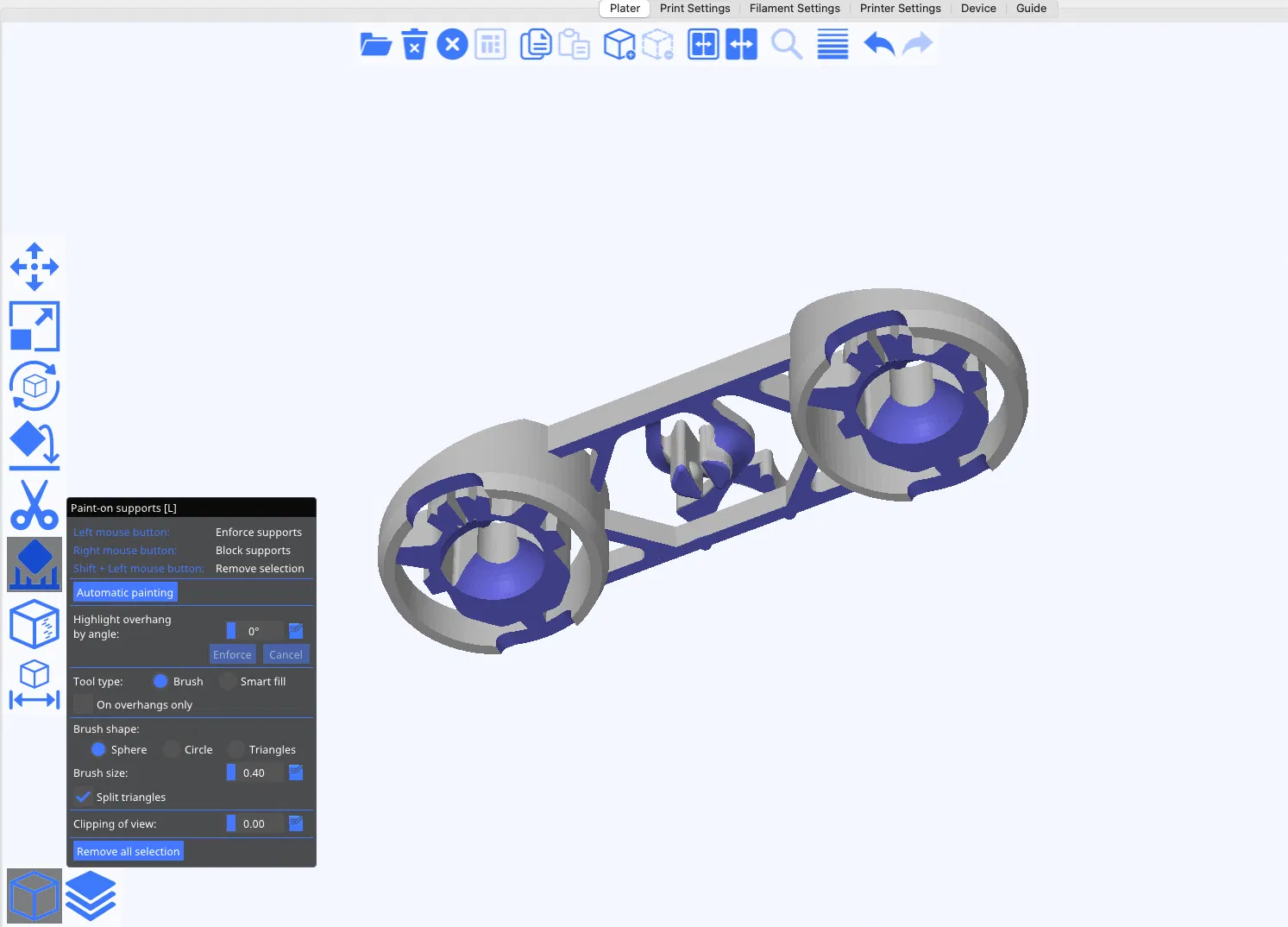Open the Printer Settings tab
This screenshot has height=927, width=1288.
[900, 9]
